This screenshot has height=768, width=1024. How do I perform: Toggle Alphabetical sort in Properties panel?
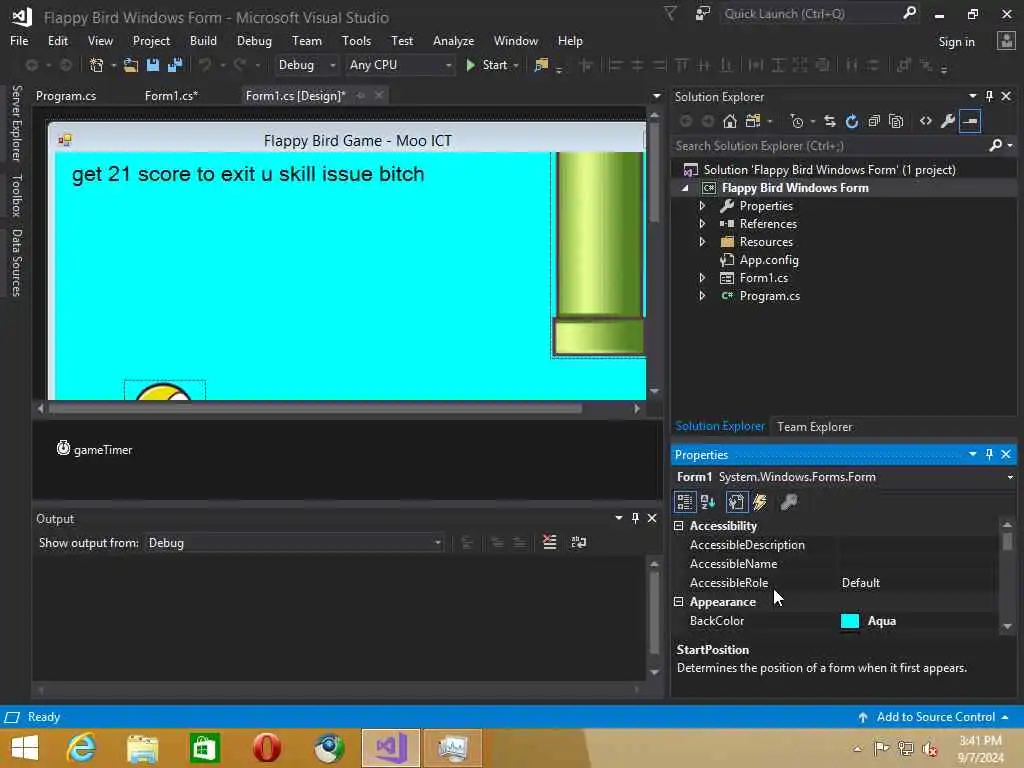point(708,502)
